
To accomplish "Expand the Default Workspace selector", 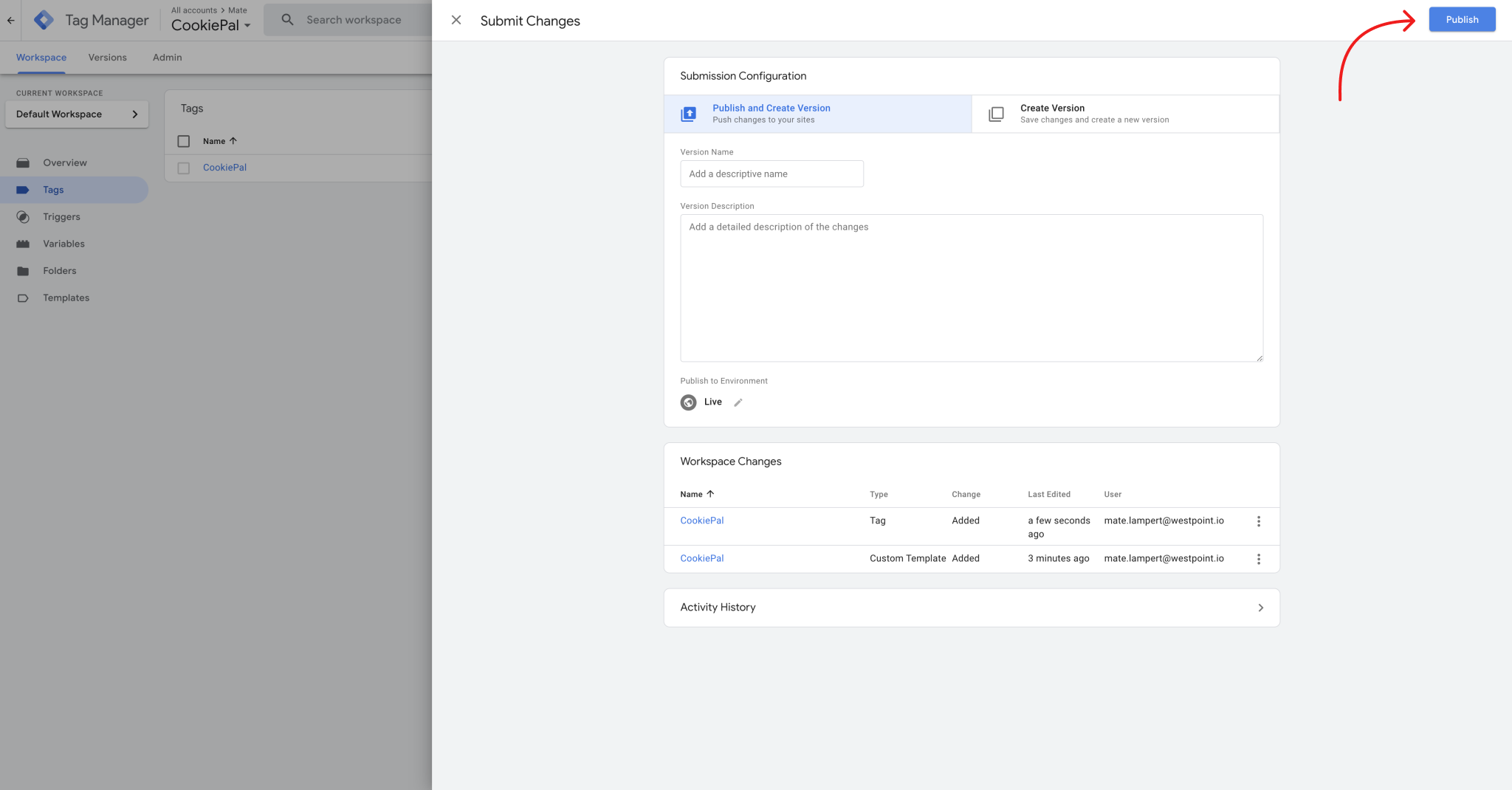I will [77, 114].
